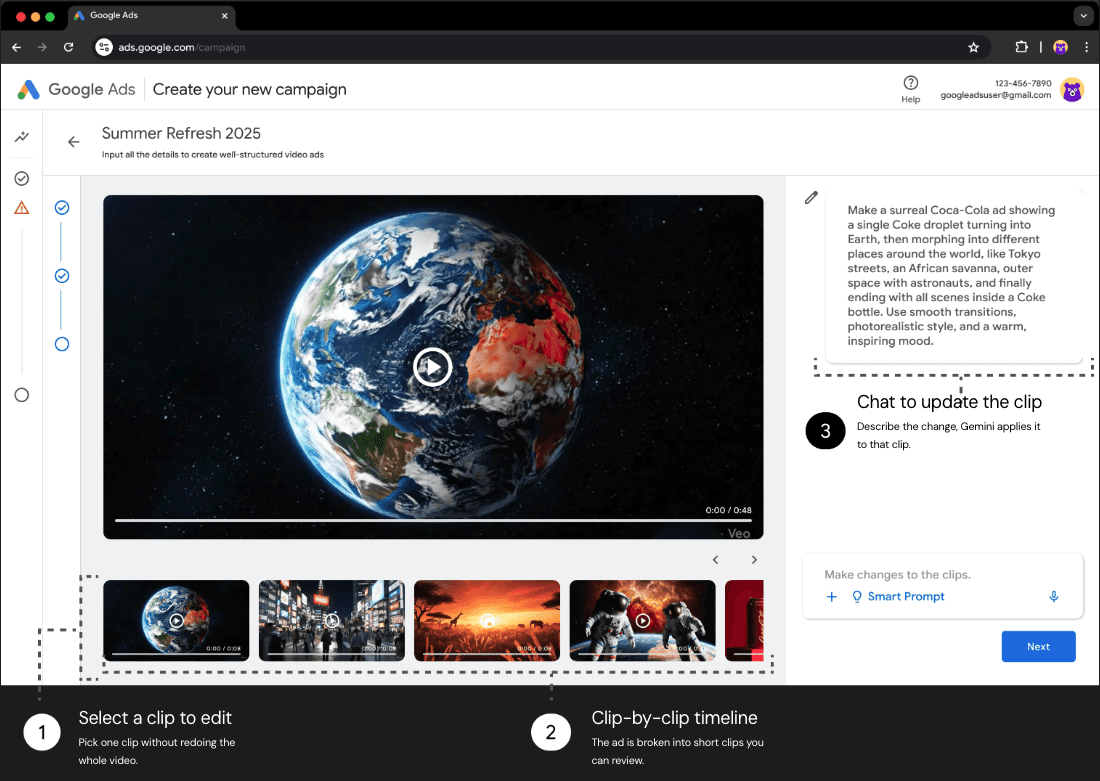The image size is (1100, 781).
Task: Click the first blue completed step checkmark
Action: point(62,208)
